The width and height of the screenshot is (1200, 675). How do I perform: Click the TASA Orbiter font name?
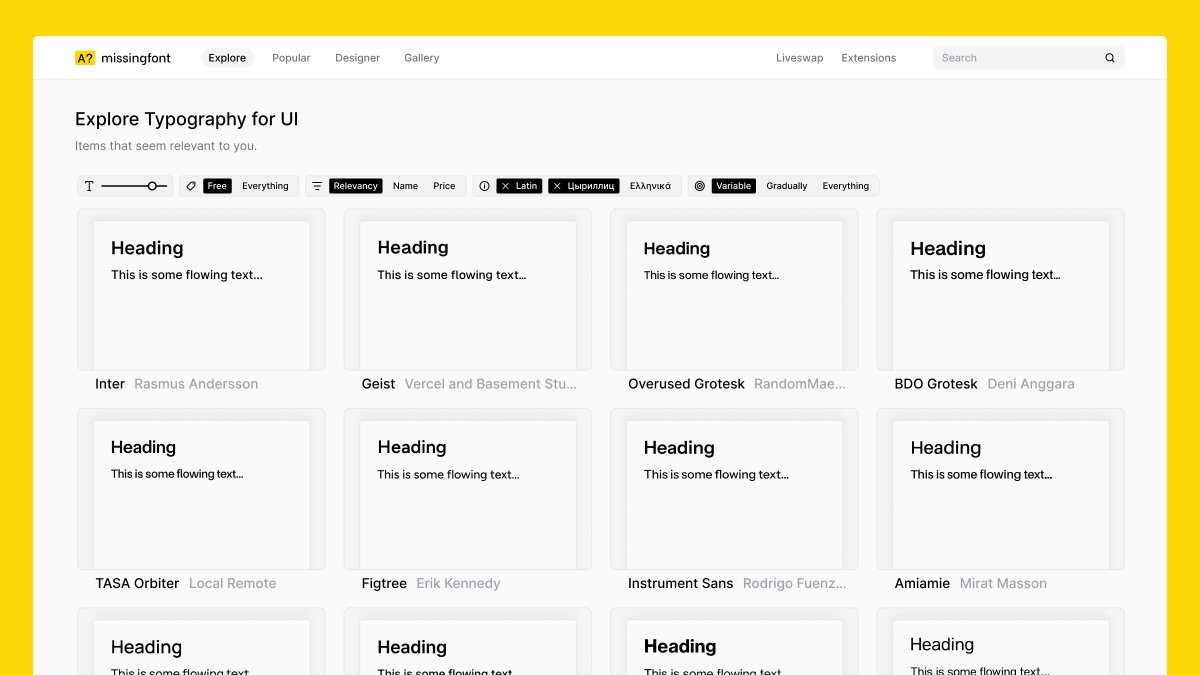tap(137, 583)
